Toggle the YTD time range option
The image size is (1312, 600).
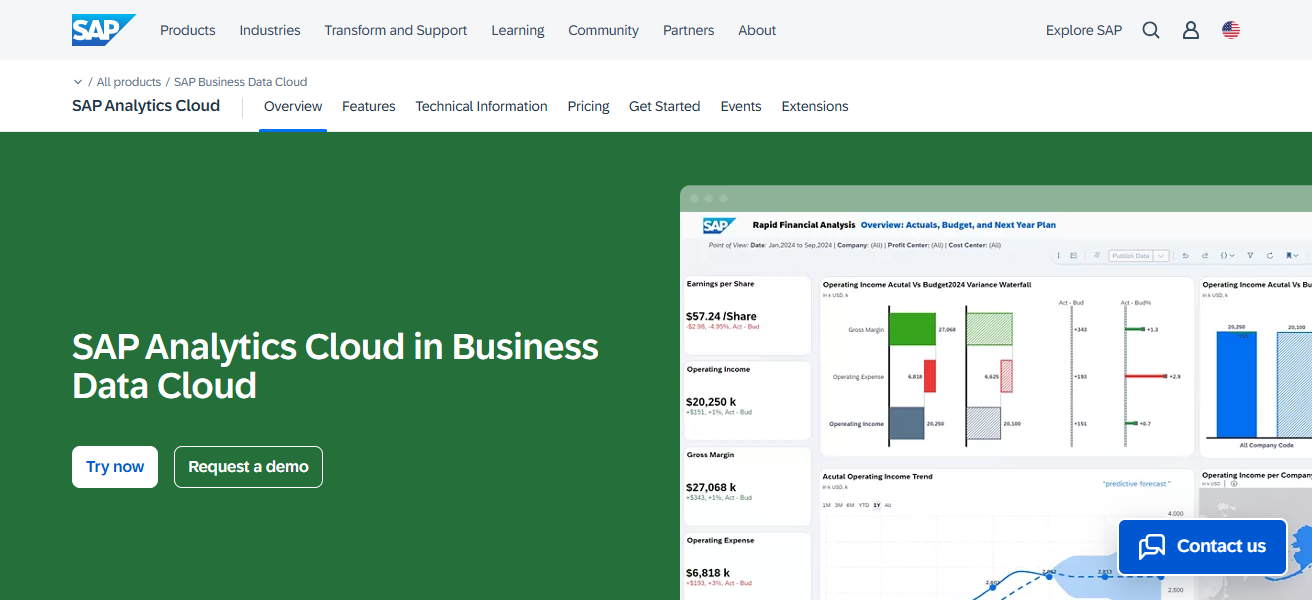[x=864, y=506]
